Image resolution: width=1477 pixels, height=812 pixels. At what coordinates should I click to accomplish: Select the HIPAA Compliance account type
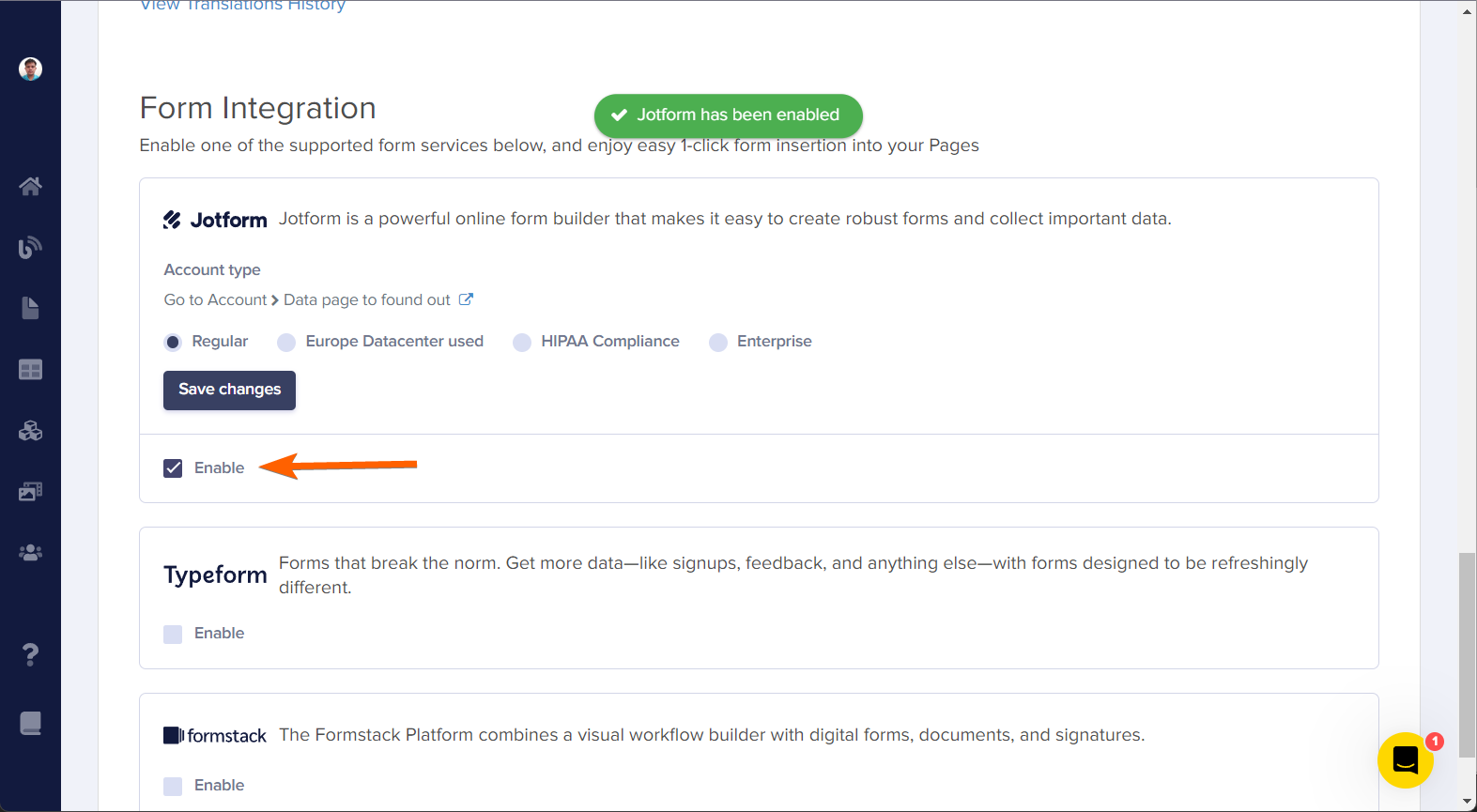point(522,343)
